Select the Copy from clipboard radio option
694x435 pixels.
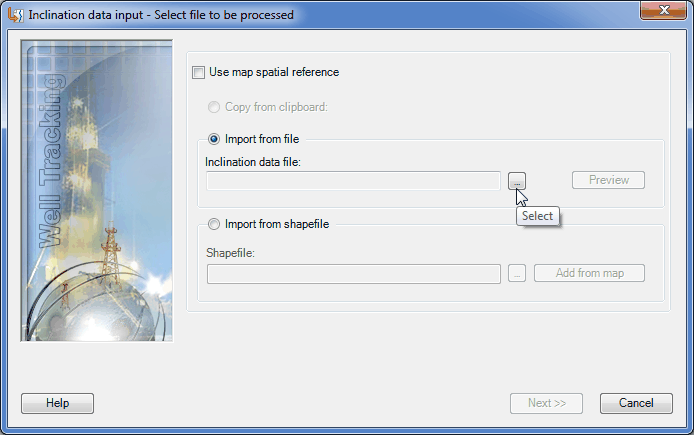[x=214, y=107]
